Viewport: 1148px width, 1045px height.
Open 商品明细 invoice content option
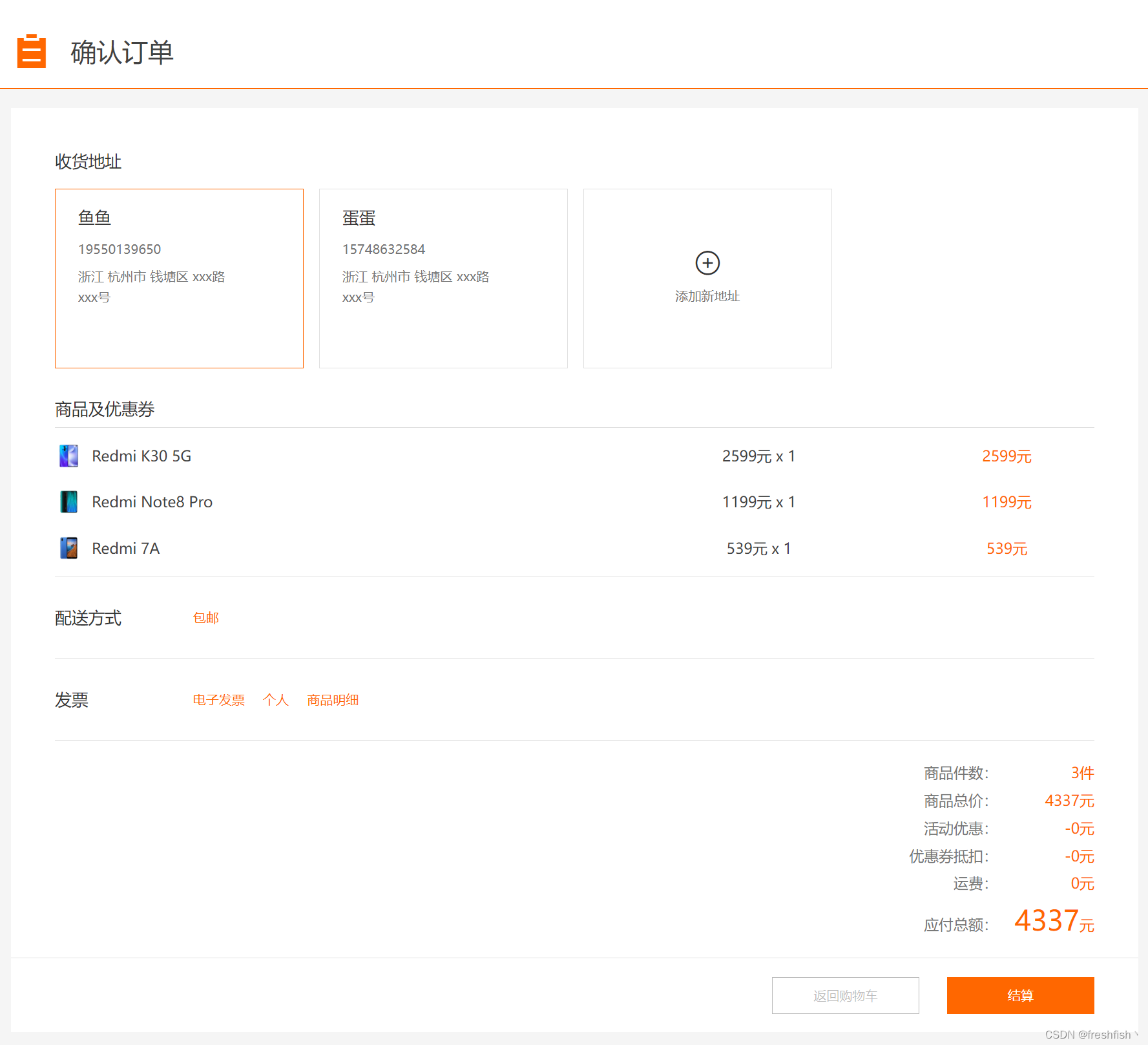(332, 700)
